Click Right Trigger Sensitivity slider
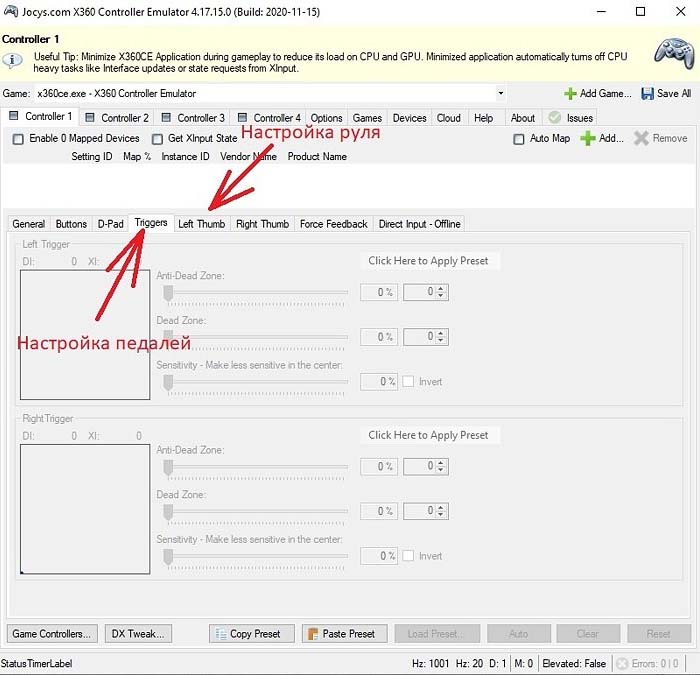 point(255,558)
